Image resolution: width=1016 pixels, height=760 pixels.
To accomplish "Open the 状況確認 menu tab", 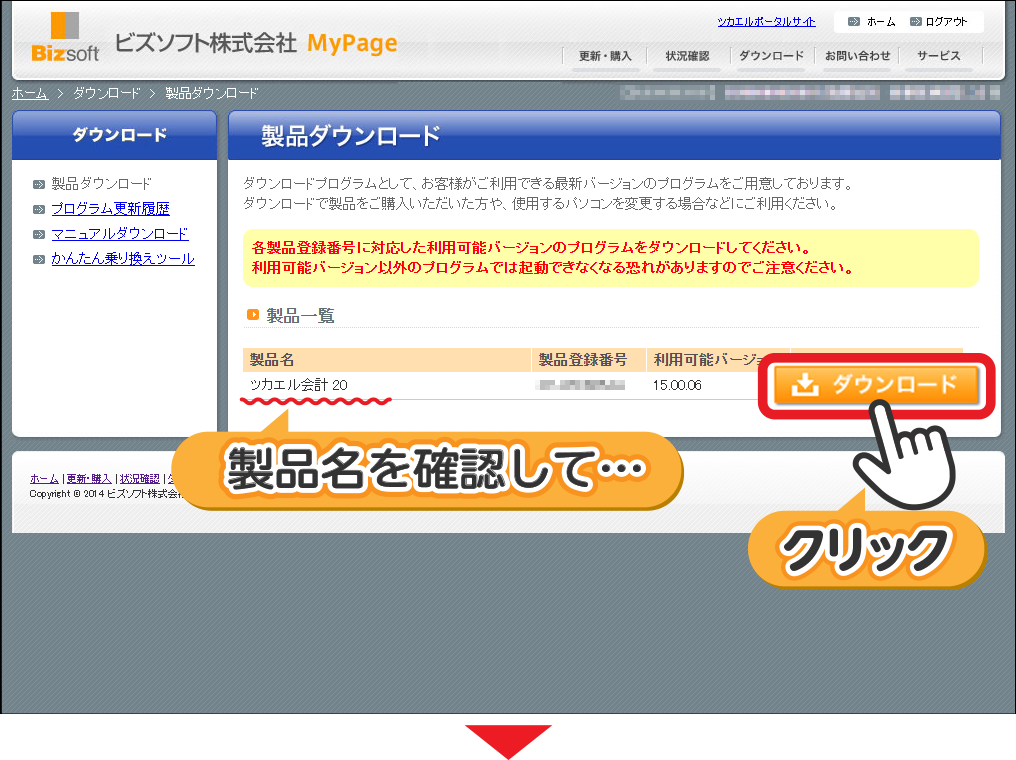I will click(x=687, y=56).
